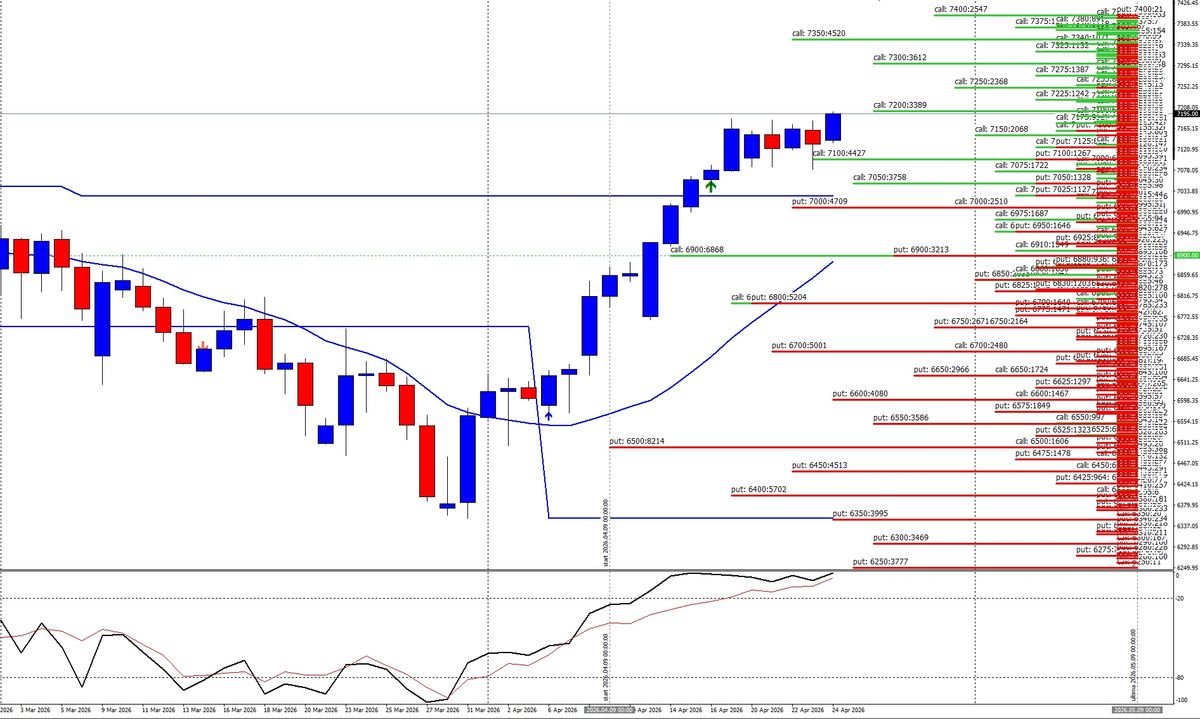Click the put 6400:5702 level label
The height and width of the screenshot is (719, 1200).
point(759,489)
